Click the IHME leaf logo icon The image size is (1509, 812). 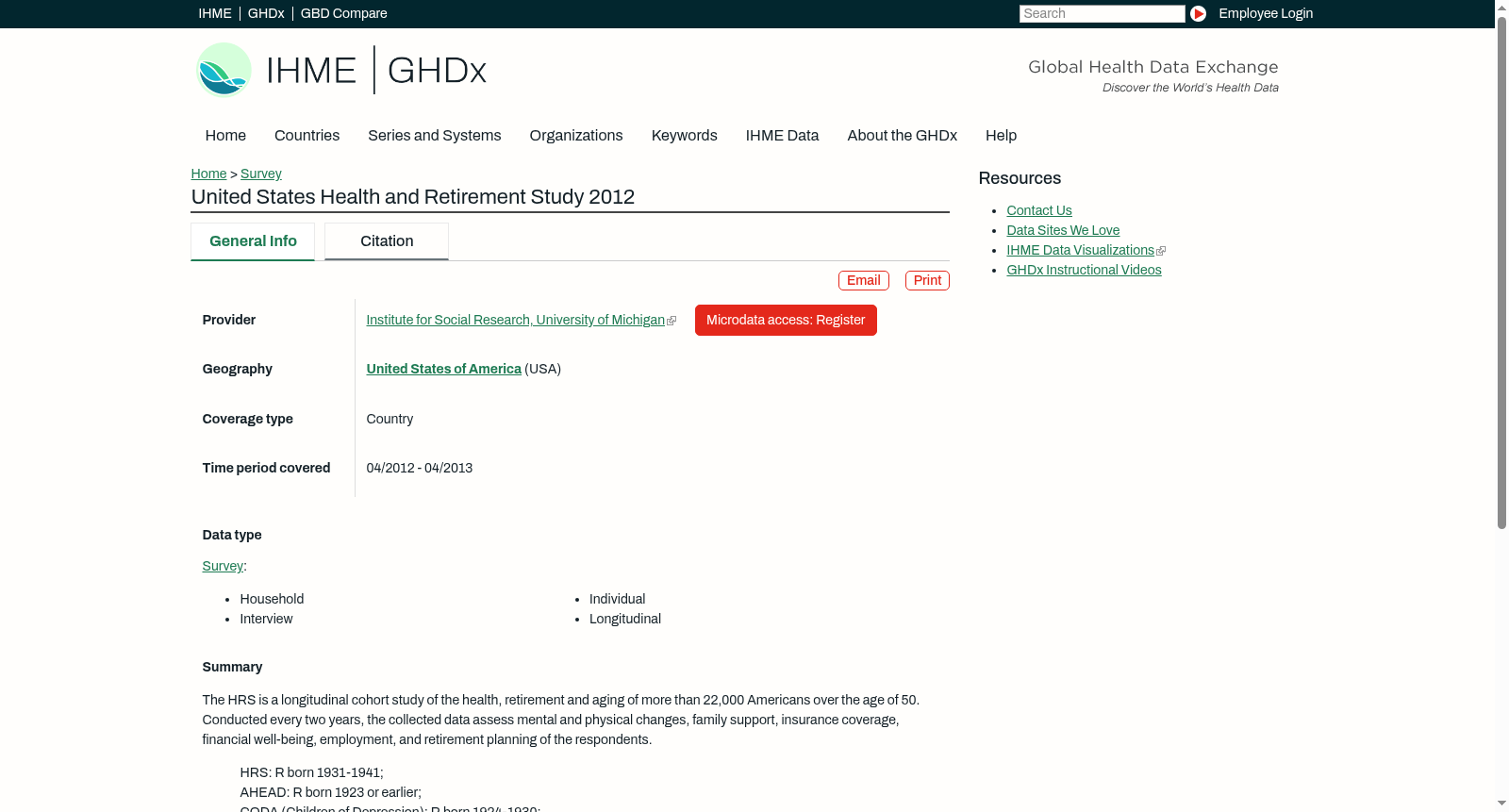tap(224, 70)
